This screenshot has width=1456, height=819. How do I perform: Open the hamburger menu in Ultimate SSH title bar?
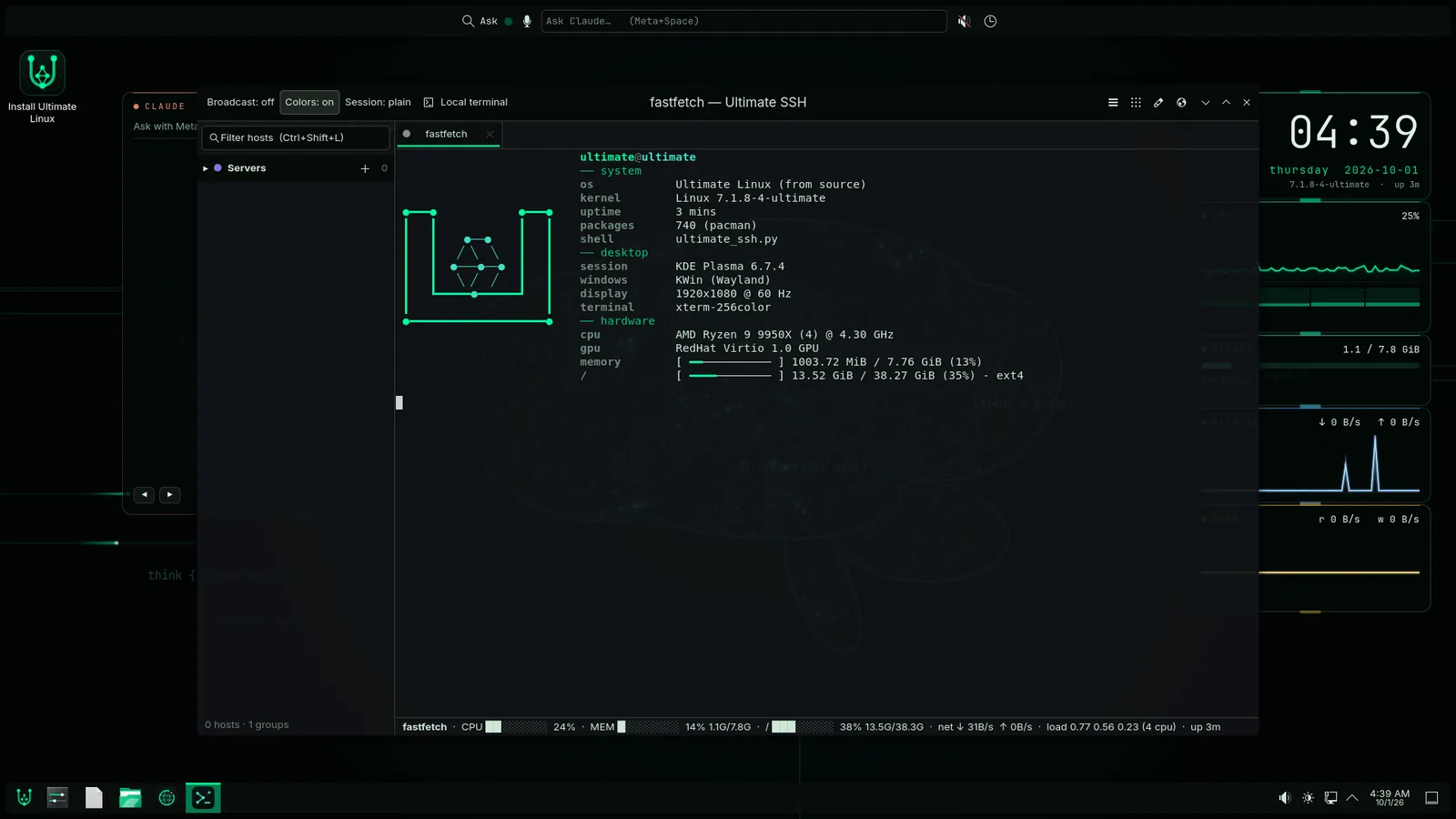1113,103
